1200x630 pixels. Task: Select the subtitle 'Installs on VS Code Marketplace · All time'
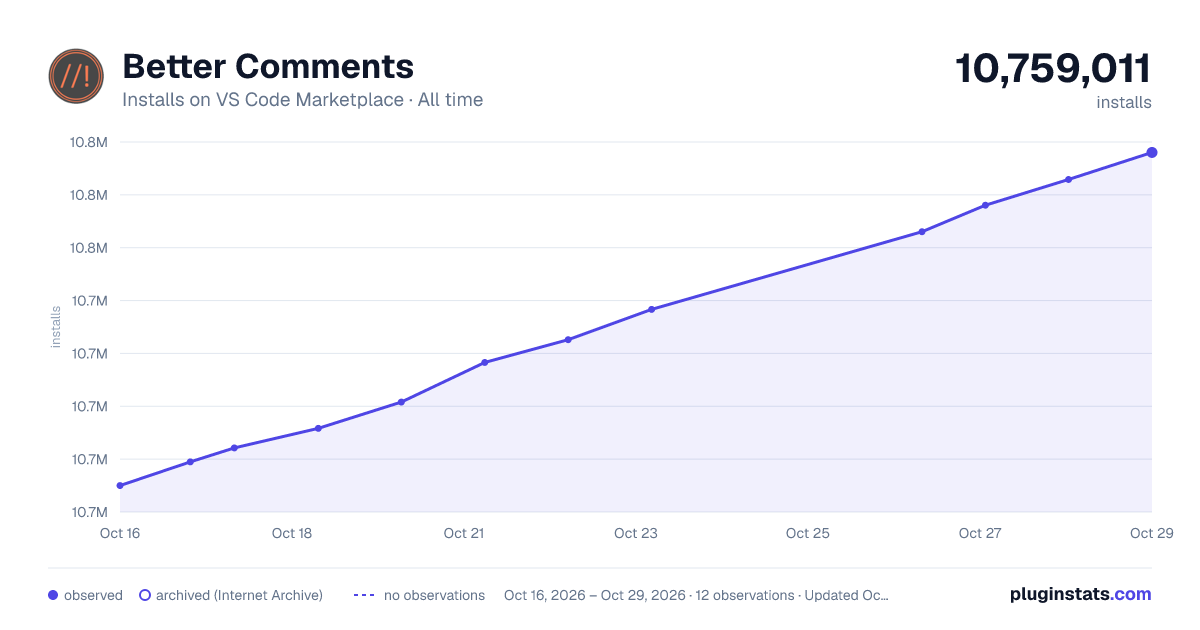(x=302, y=100)
